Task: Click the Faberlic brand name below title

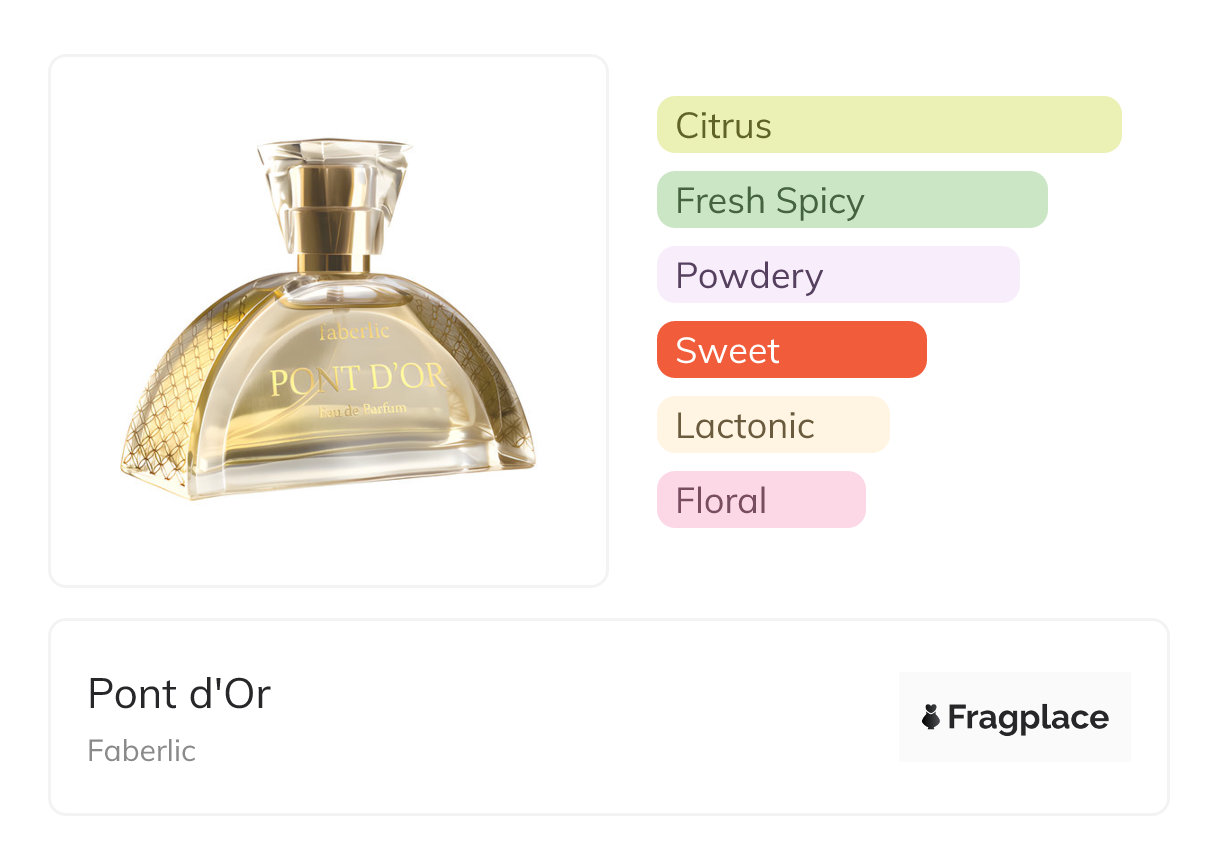Action: [141, 751]
